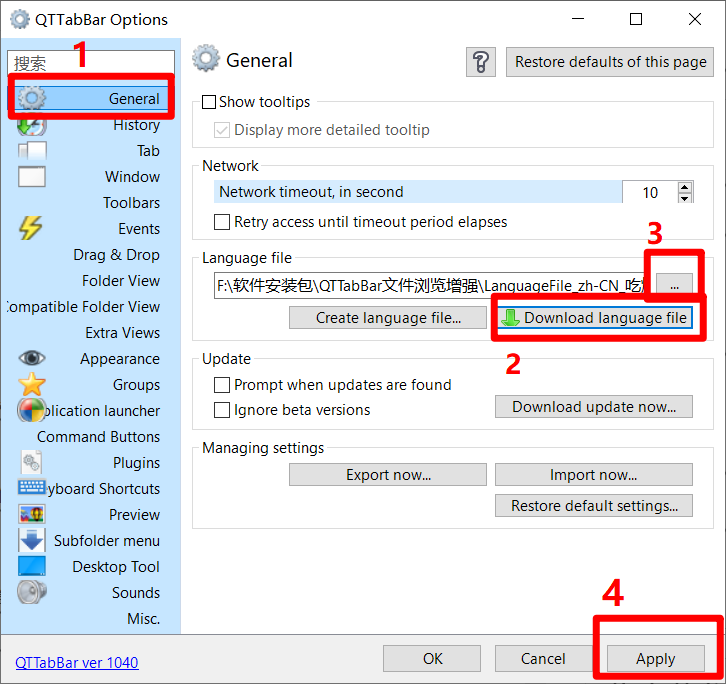The width and height of the screenshot is (726, 684).
Task: Click the Cancel button
Action: click(543, 659)
